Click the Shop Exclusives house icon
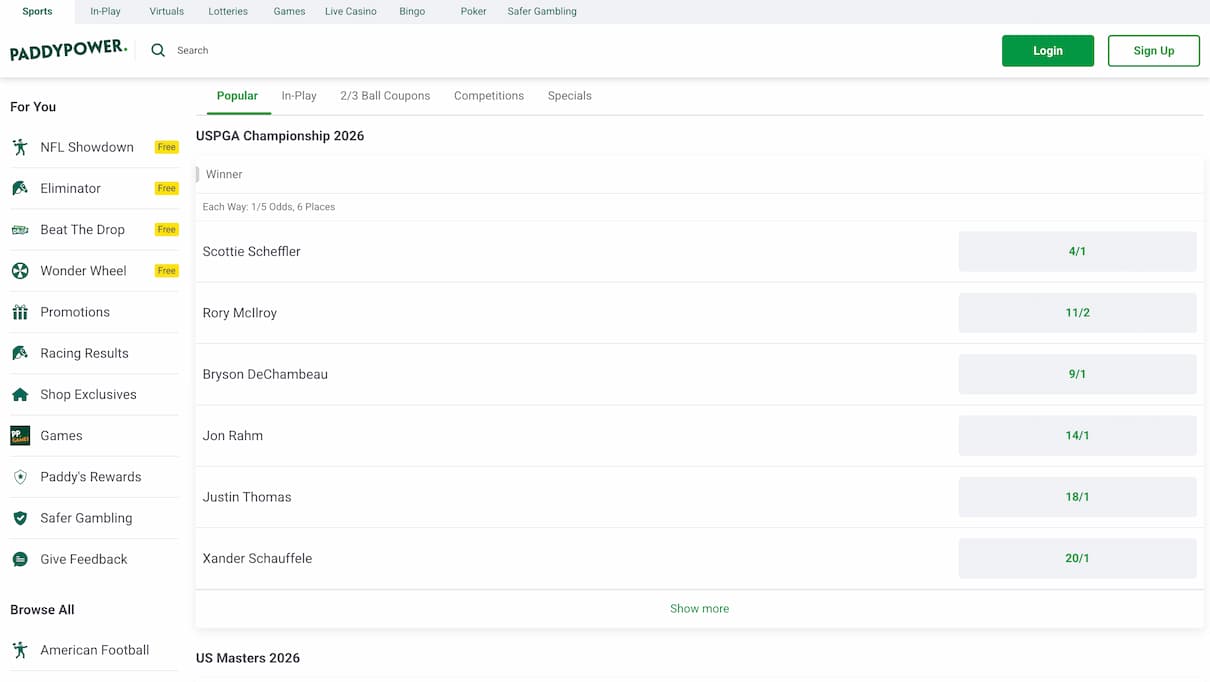1210x682 pixels. [20, 395]
